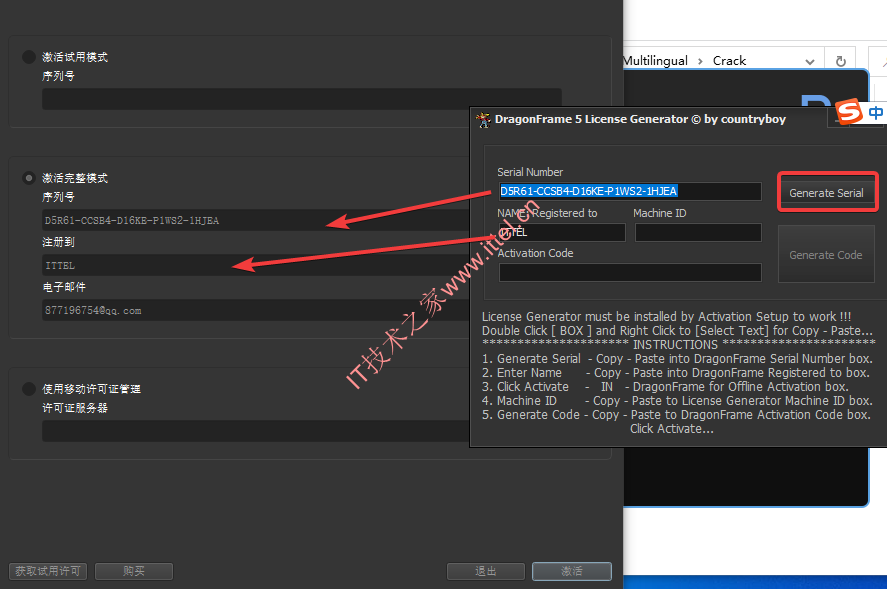The height and width of the screenshot is (589, 887).
Task: Toggle the 中 Chinese input mode indicator
Action: (x=875, y=113)
